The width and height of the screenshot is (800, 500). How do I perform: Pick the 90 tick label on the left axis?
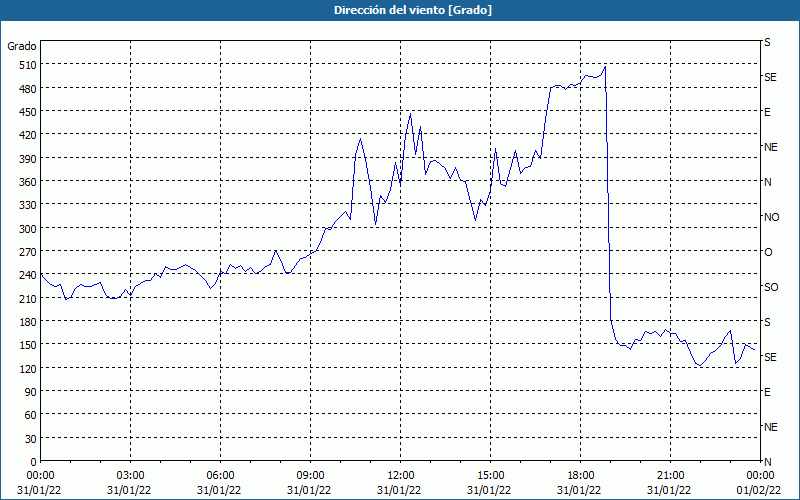point(31,392)
